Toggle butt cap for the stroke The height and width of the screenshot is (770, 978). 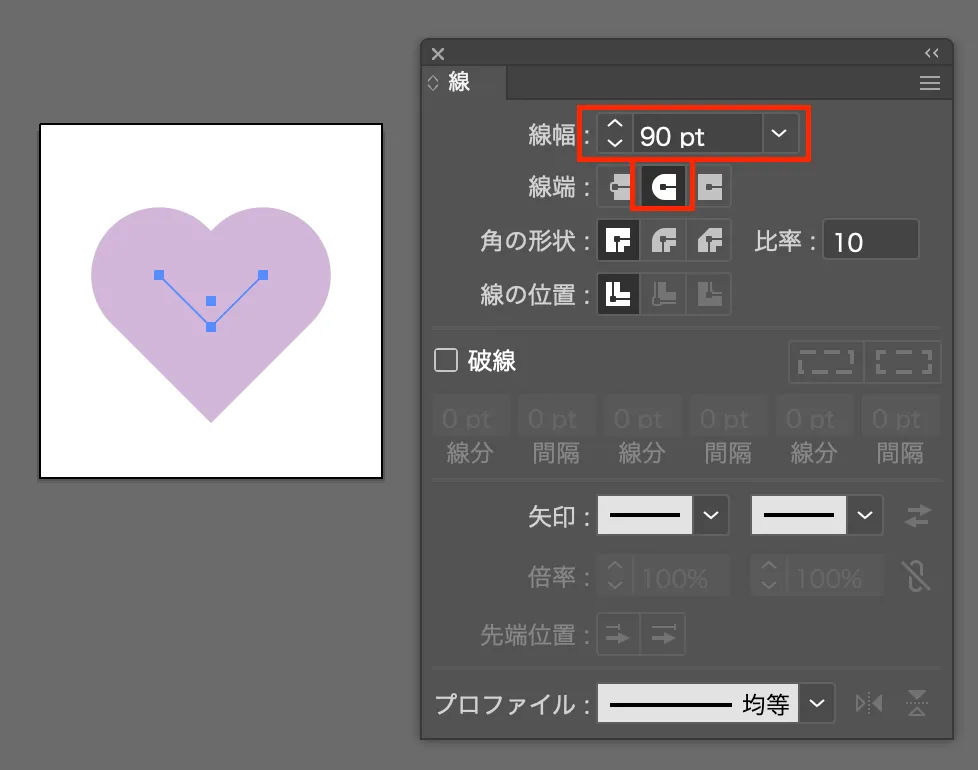(620, 186)
